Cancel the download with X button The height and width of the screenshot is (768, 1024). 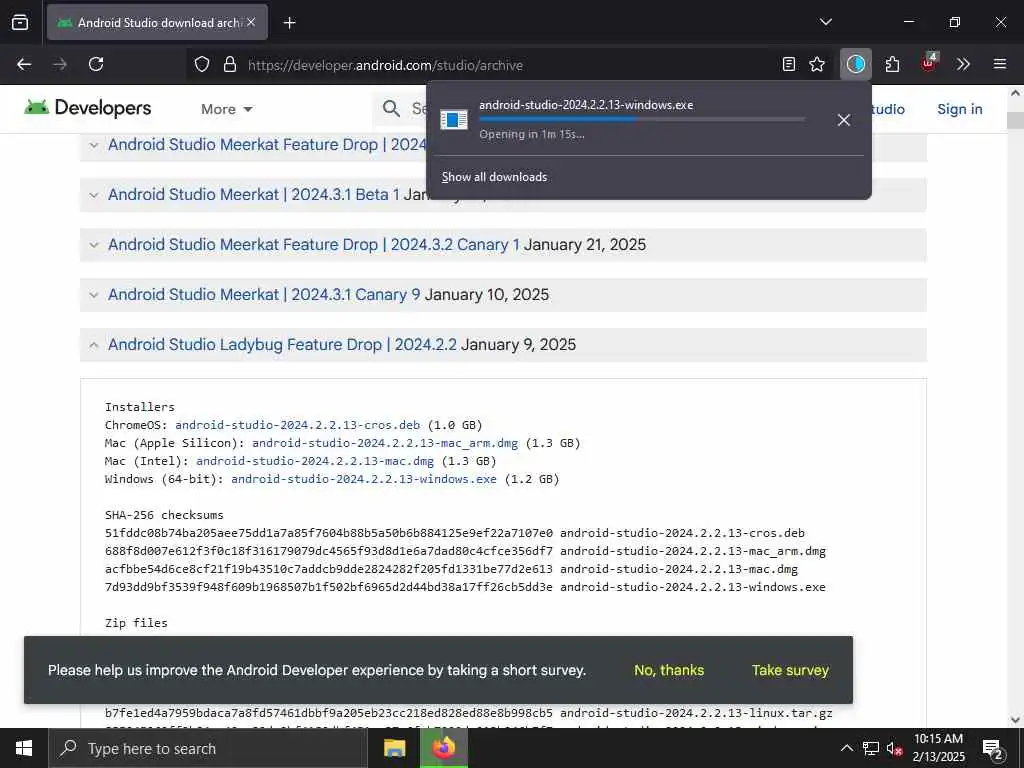[844, 120]
